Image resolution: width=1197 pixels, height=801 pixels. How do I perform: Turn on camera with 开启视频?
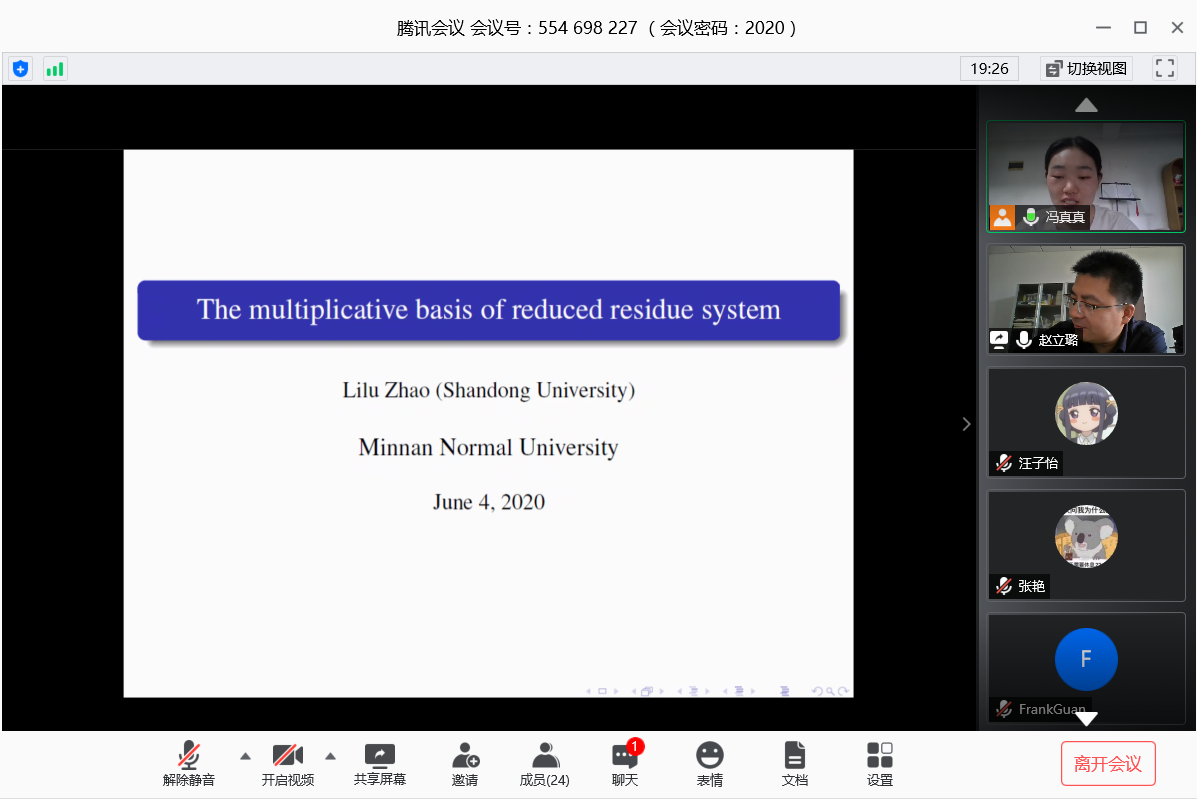(288, 764)
